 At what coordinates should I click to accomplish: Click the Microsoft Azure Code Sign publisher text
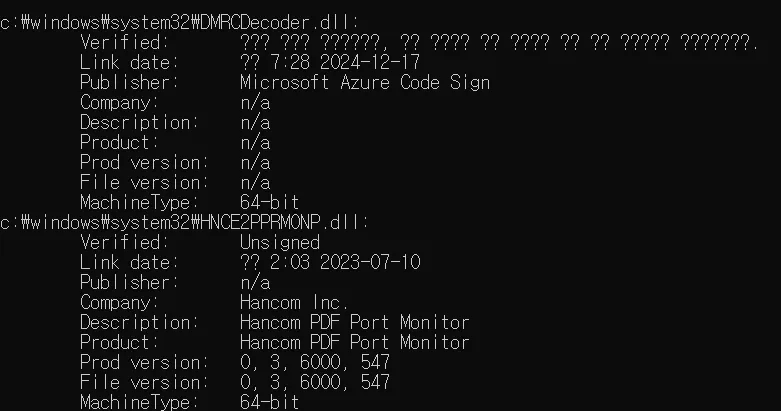(x=365, y=83)
